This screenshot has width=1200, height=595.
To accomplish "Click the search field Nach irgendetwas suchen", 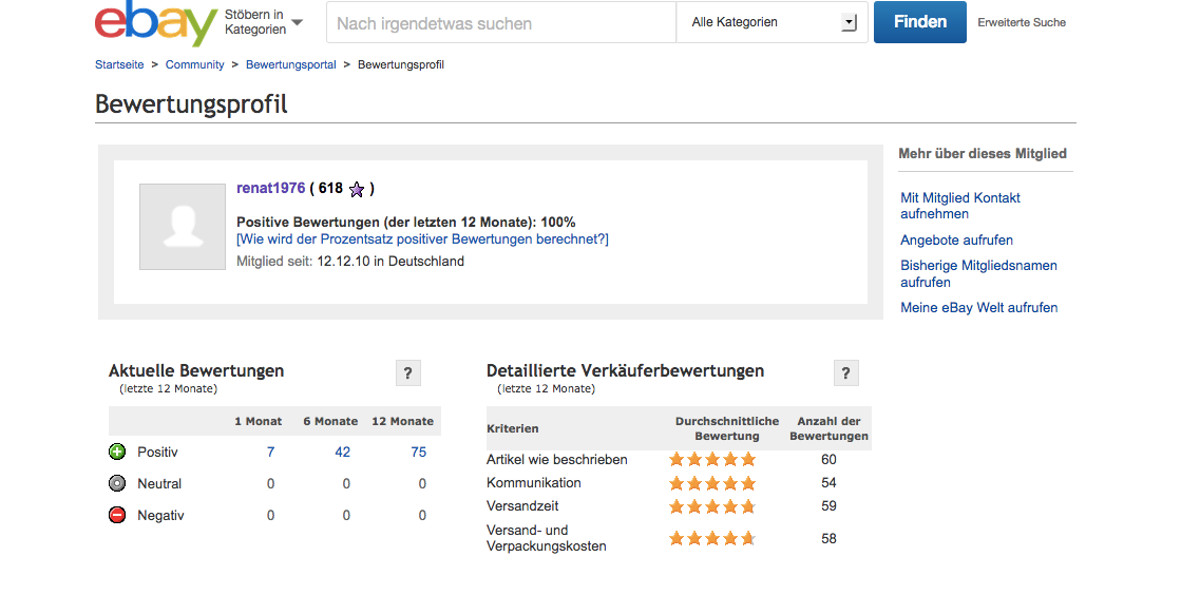I will point(500,23).
